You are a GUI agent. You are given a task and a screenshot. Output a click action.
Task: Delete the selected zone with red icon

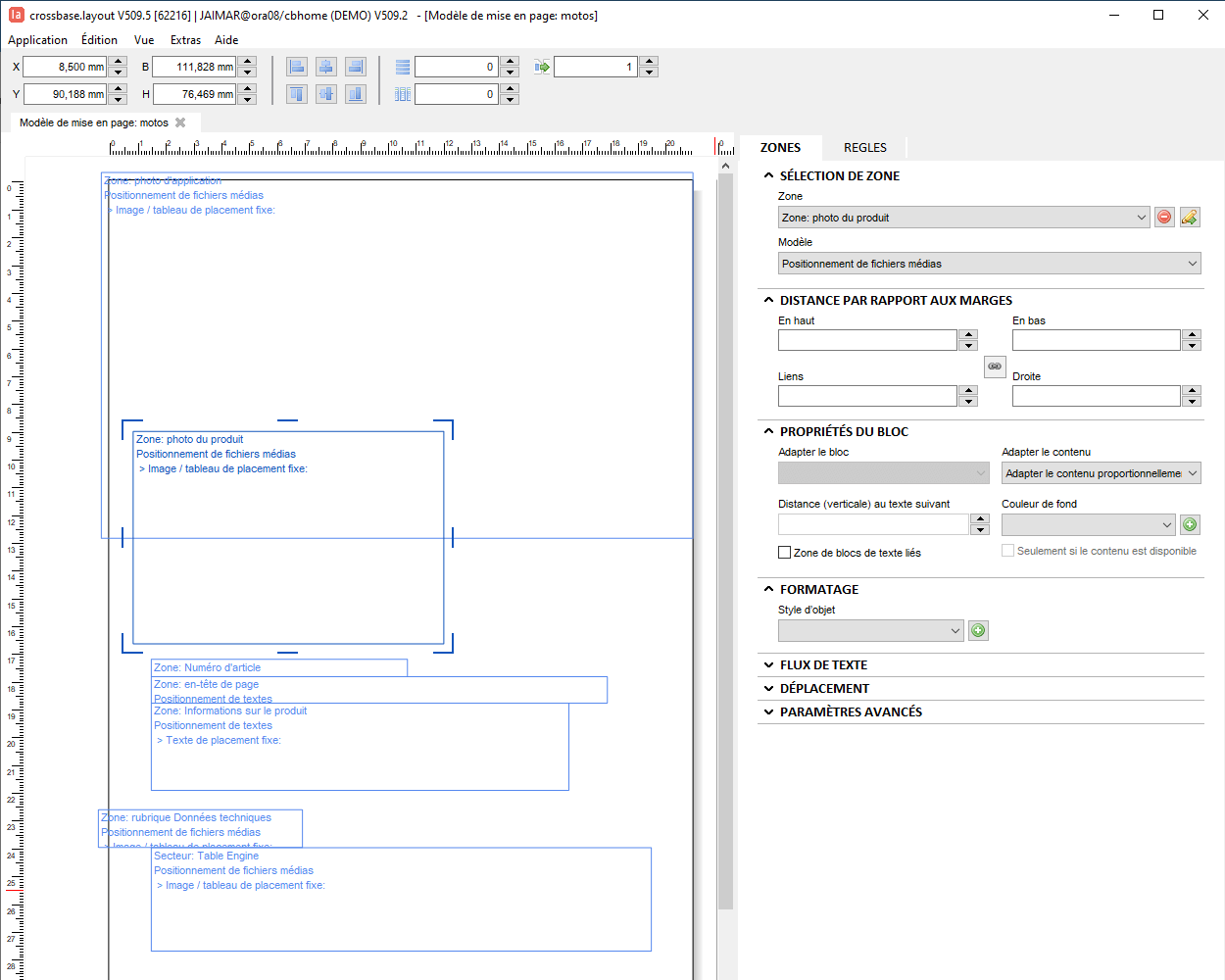(x=1164, y=218)
